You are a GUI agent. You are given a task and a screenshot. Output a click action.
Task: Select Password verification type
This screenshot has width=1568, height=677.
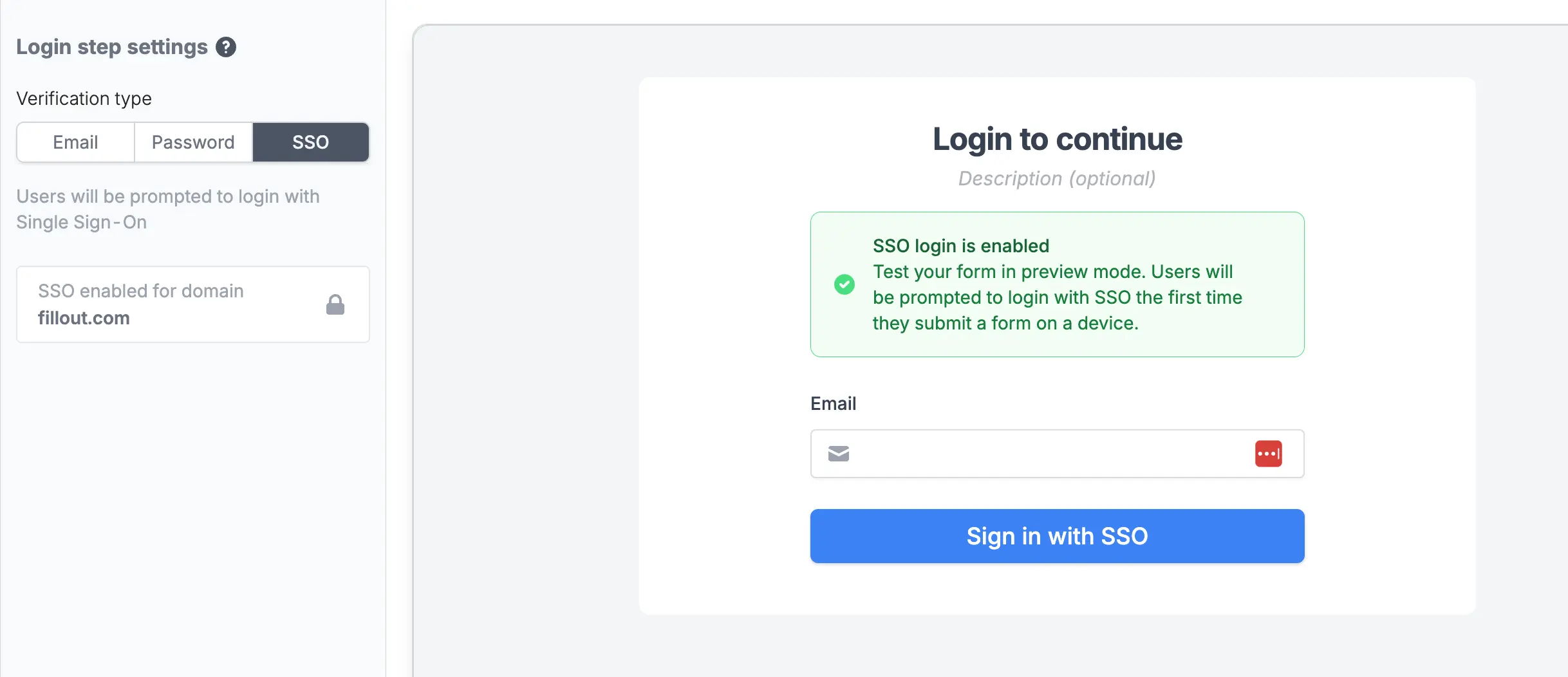pyautogui.click(x=193, y=142)
